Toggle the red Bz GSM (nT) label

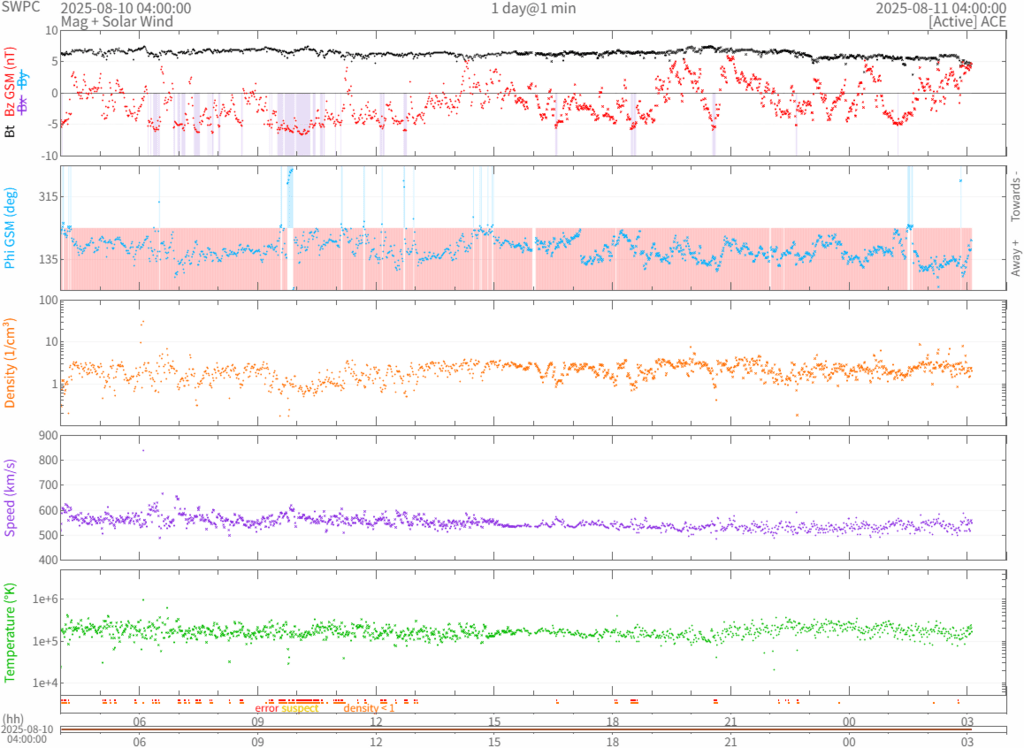click(x=10, y=82)
